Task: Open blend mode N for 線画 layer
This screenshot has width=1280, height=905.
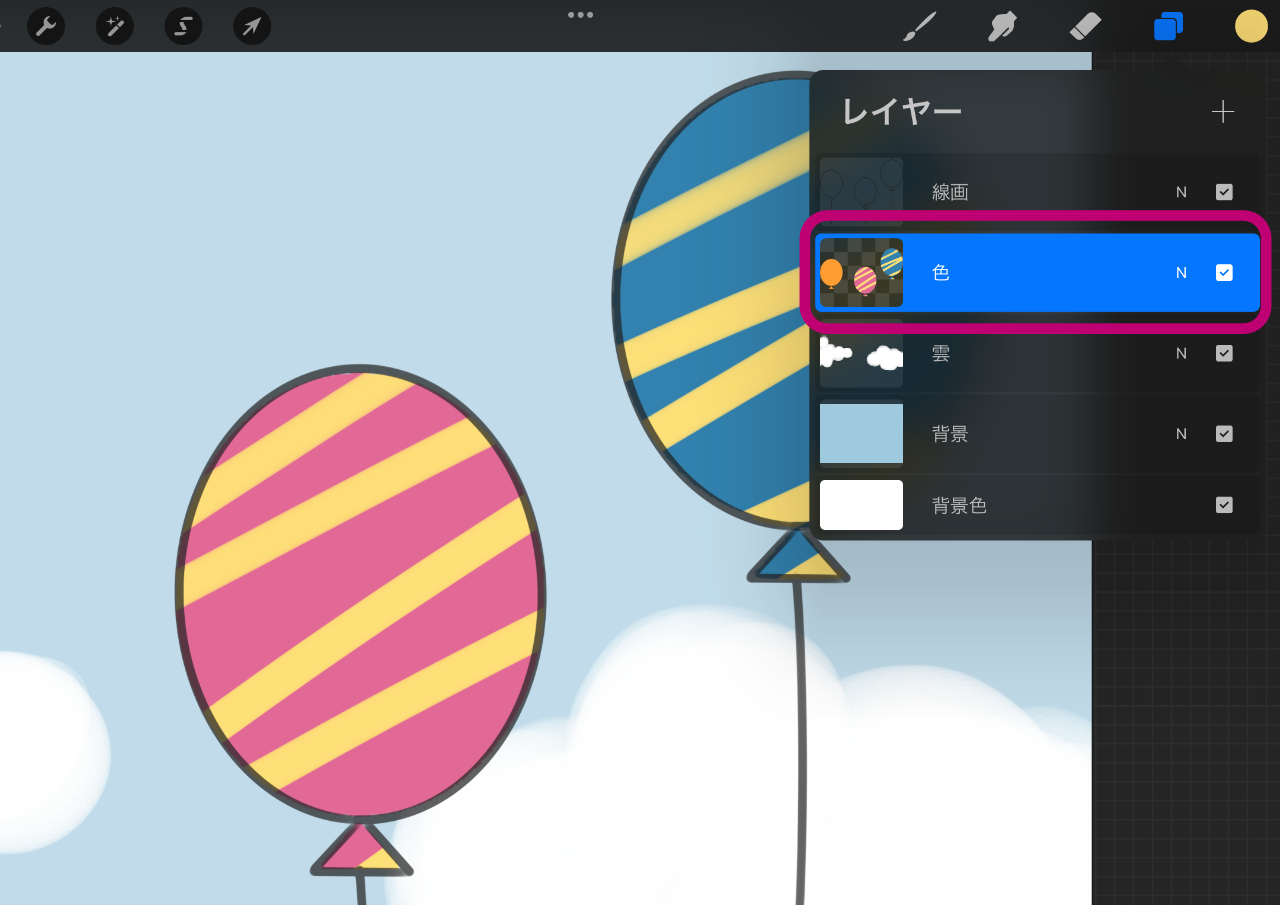Action: [x=1181, y=192]
